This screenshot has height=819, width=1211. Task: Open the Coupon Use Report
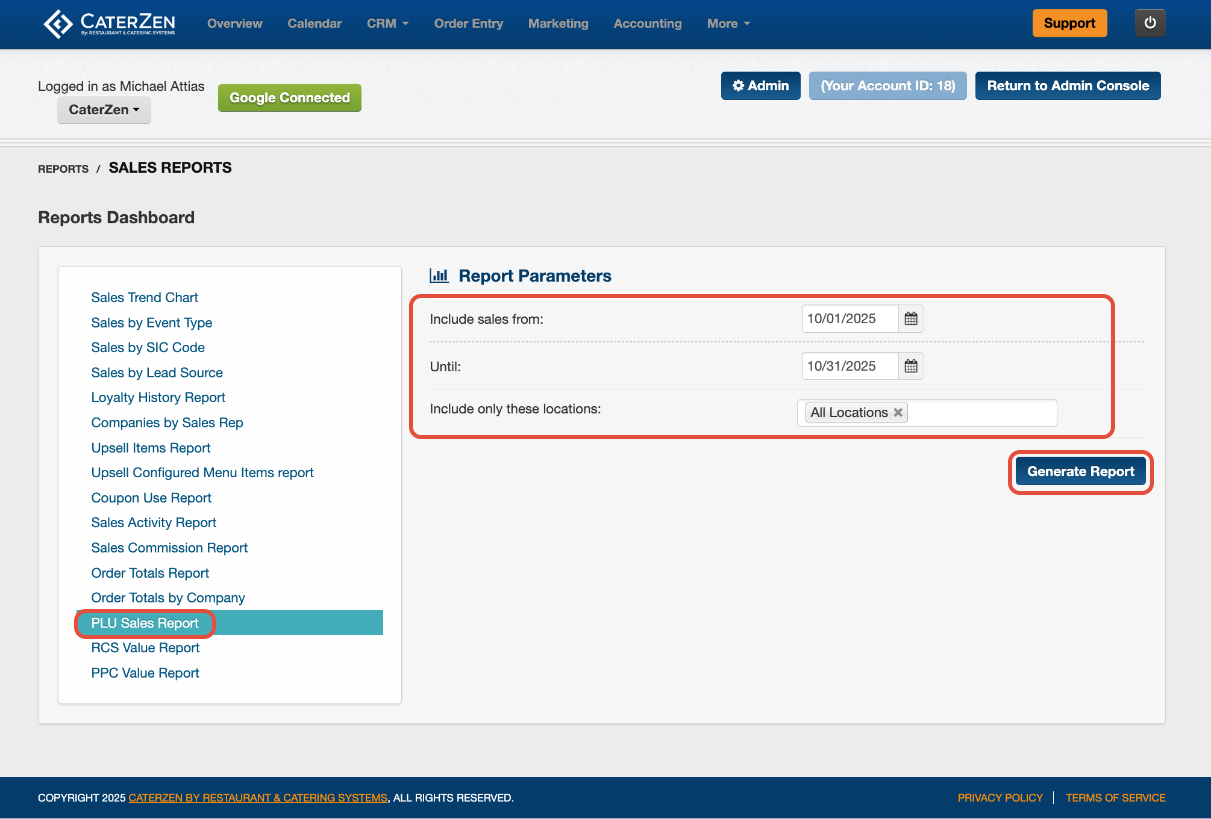152,498
